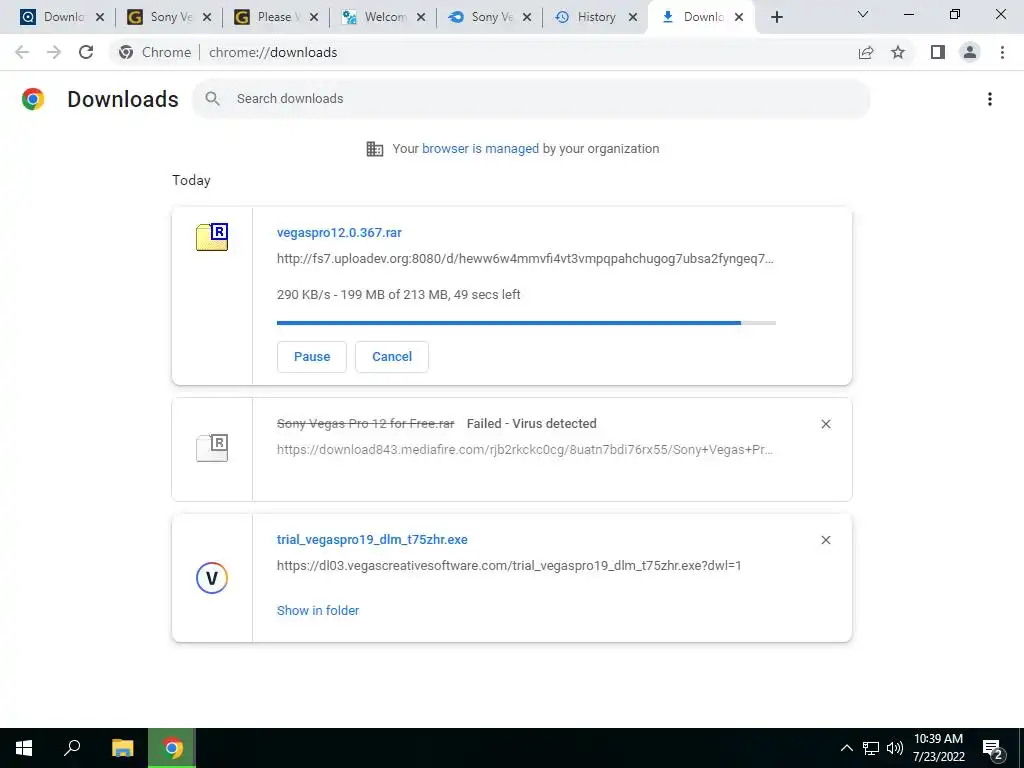Remove the failed Sony Vegas download entry
1024x768 pixels.
point(826,424)
